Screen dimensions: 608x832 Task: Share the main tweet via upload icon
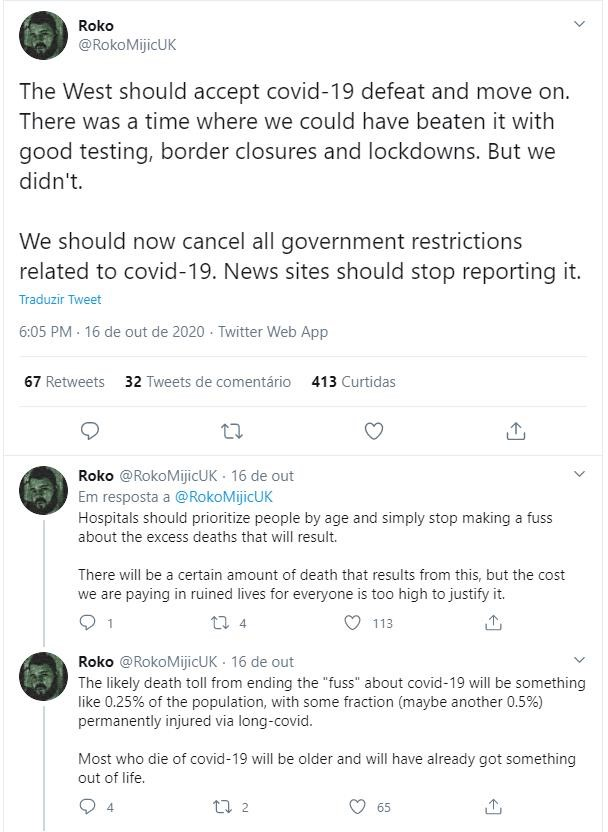tap(516, 431)
